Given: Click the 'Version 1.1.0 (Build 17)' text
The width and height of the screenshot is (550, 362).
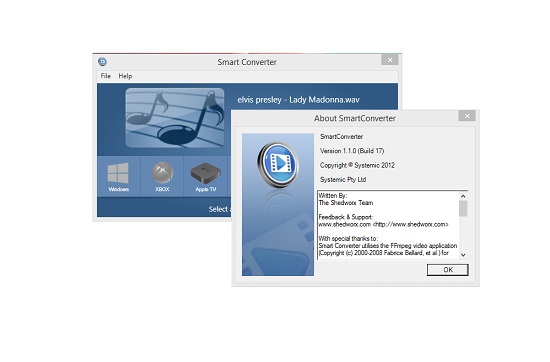Looking at the screenshot, I should 352,151.
